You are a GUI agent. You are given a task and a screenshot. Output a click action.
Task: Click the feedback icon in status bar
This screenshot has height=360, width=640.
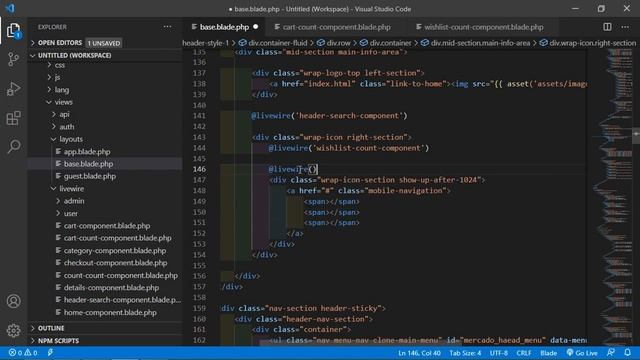[x=611, y=352]
